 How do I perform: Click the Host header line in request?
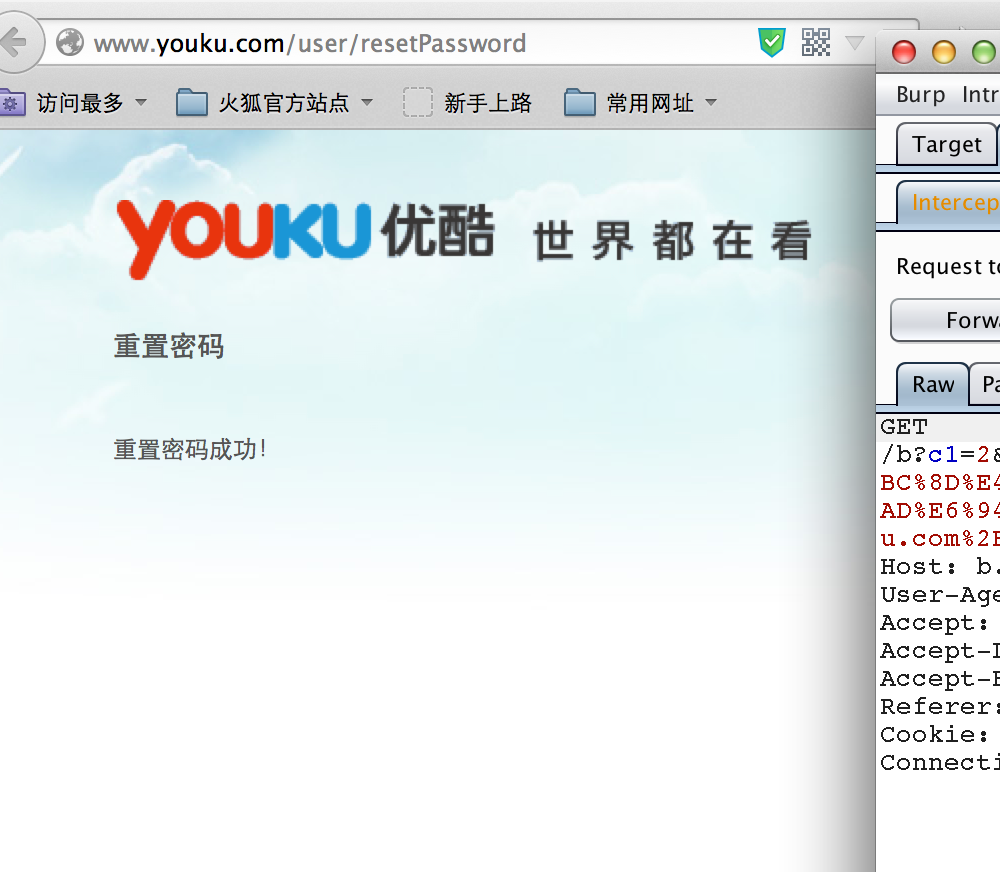[x=939, y=566]
